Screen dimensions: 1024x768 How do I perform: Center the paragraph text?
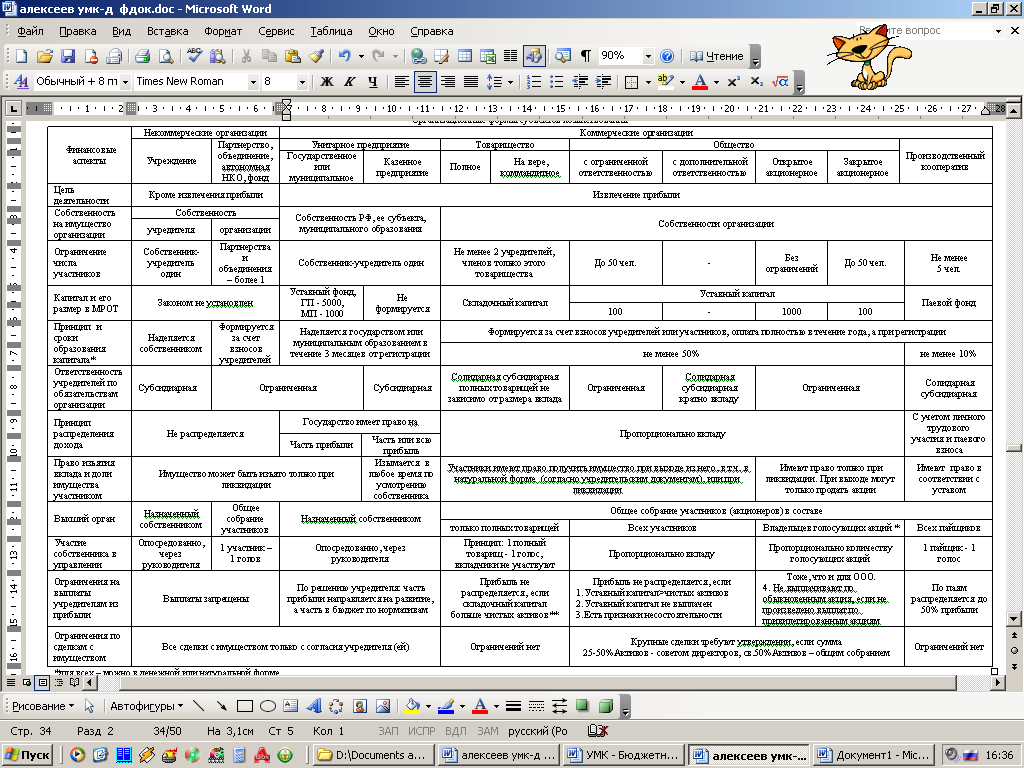coord(425,82)
